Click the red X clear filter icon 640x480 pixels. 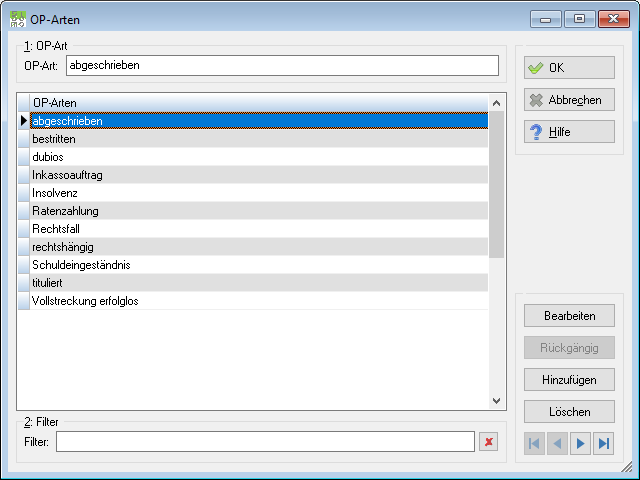tap(488, 442)
